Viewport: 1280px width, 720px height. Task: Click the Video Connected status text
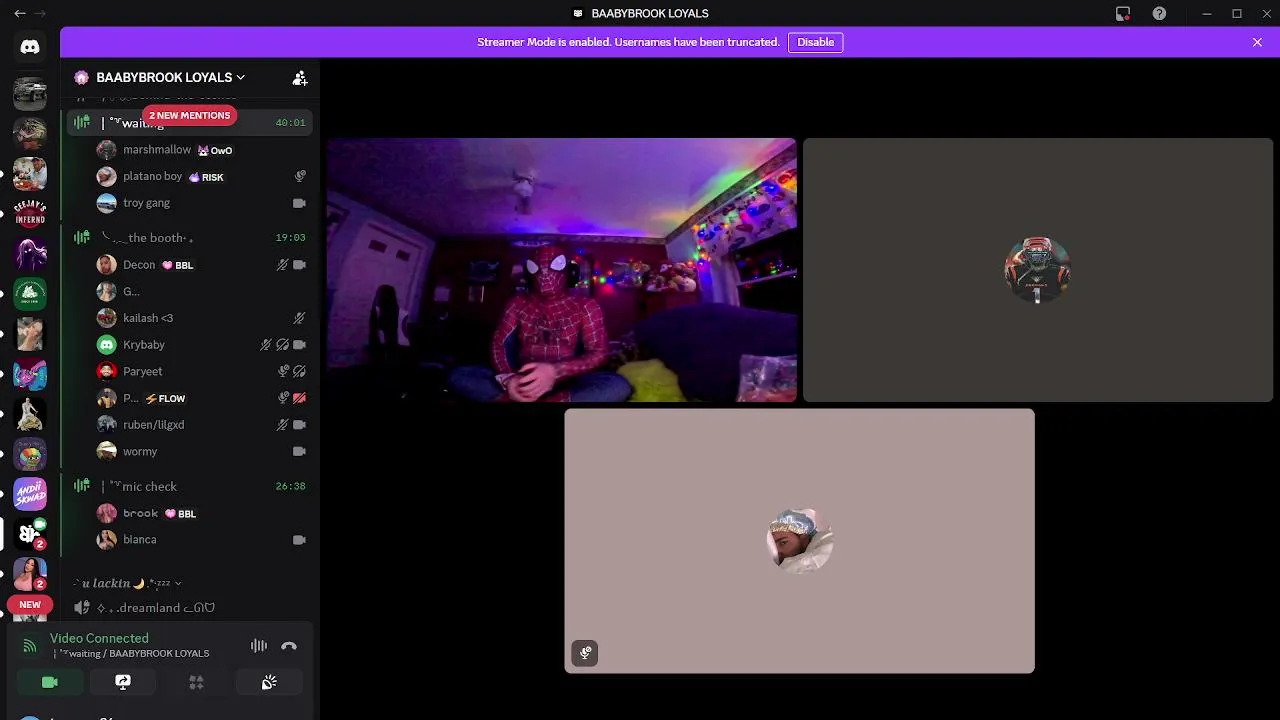(x=99, y=638)
